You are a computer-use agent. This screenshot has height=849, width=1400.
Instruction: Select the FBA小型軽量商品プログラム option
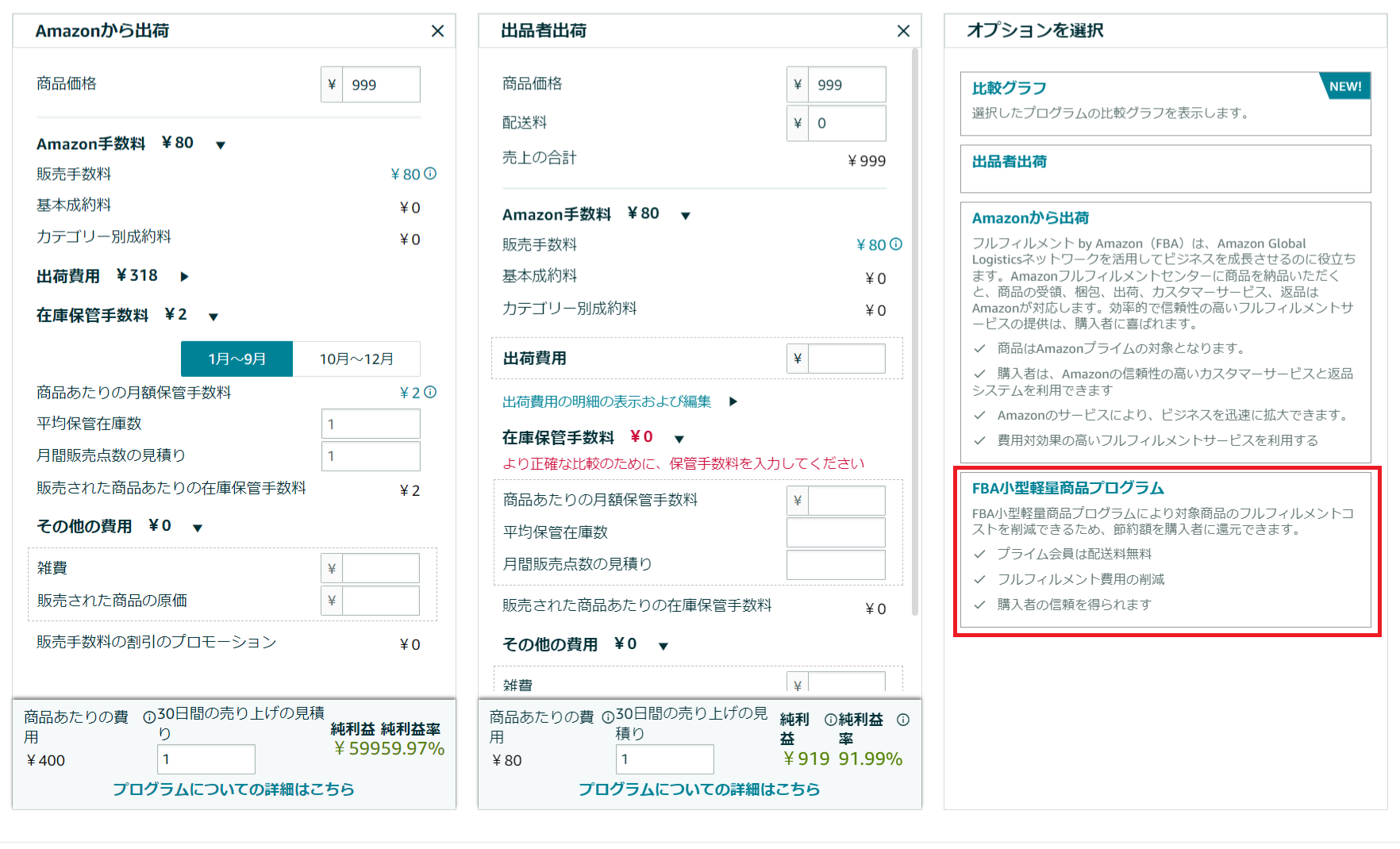click(x=1165, y=550)
